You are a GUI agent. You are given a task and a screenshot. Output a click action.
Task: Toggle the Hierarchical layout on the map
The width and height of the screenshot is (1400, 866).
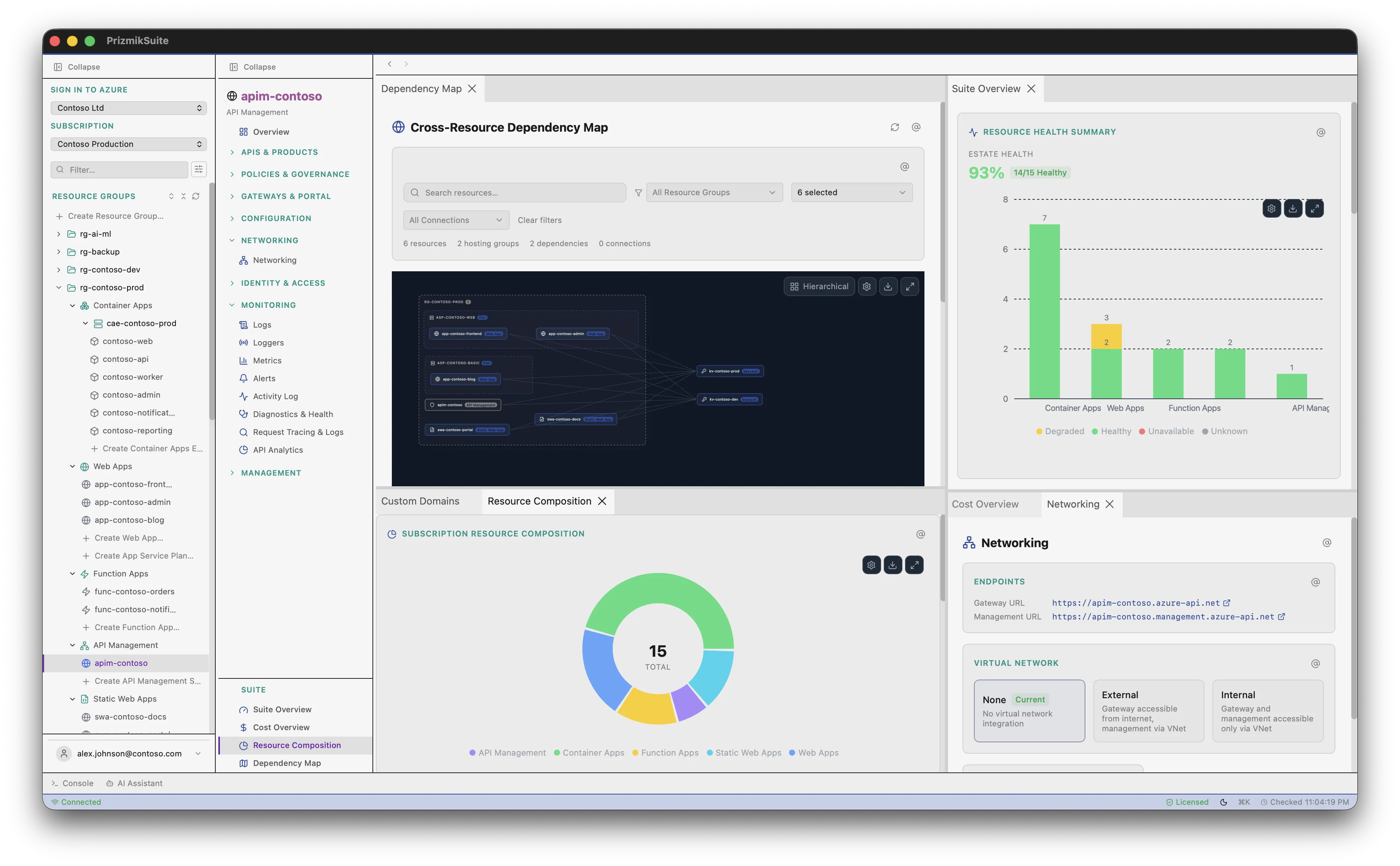pos(819,287)
